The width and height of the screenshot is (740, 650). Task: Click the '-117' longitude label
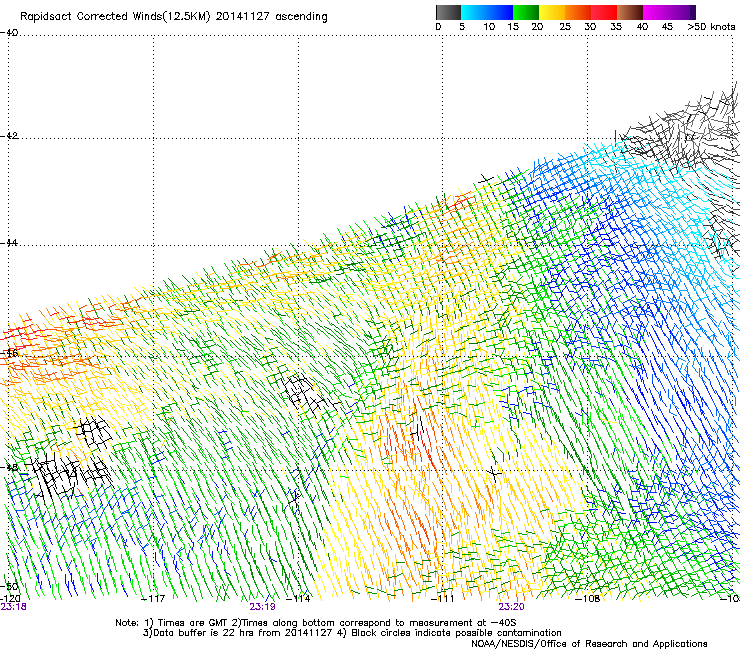[153, 599]
